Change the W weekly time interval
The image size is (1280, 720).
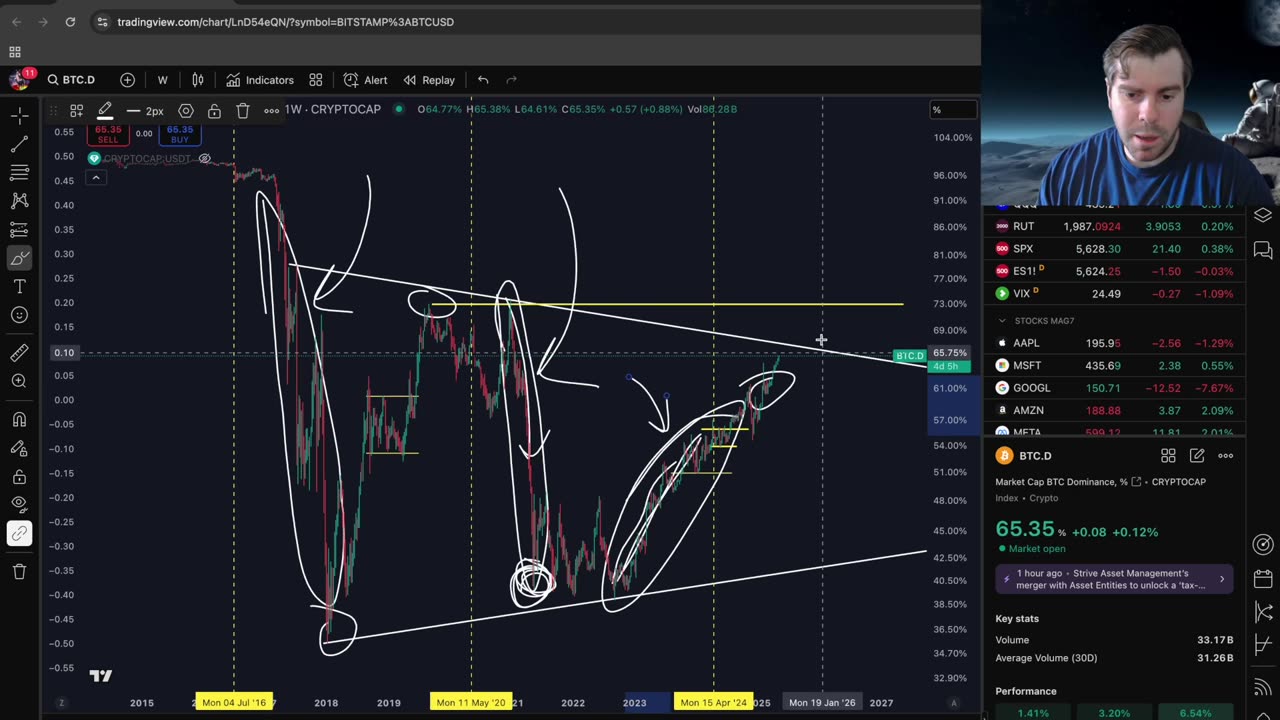pos(162,80)
